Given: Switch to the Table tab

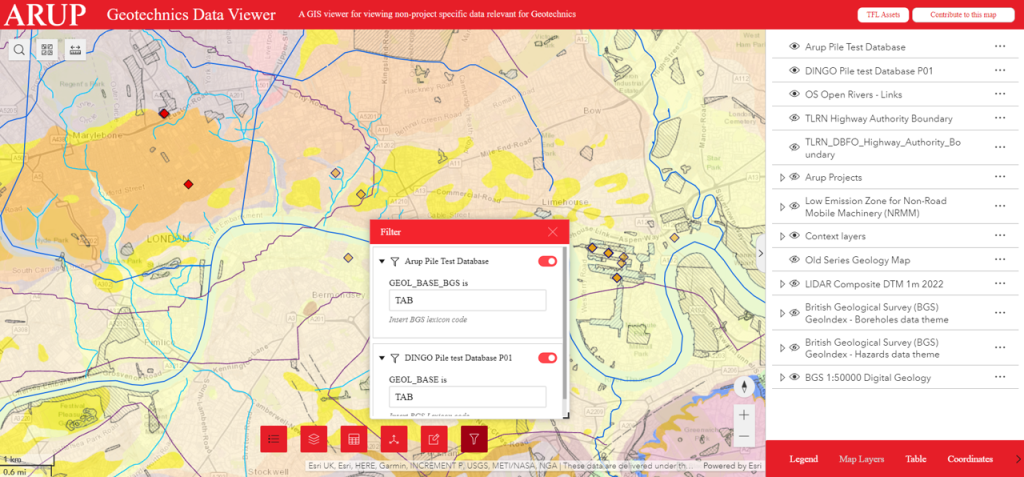Looking at the screenshot, I should coord(916,459).
